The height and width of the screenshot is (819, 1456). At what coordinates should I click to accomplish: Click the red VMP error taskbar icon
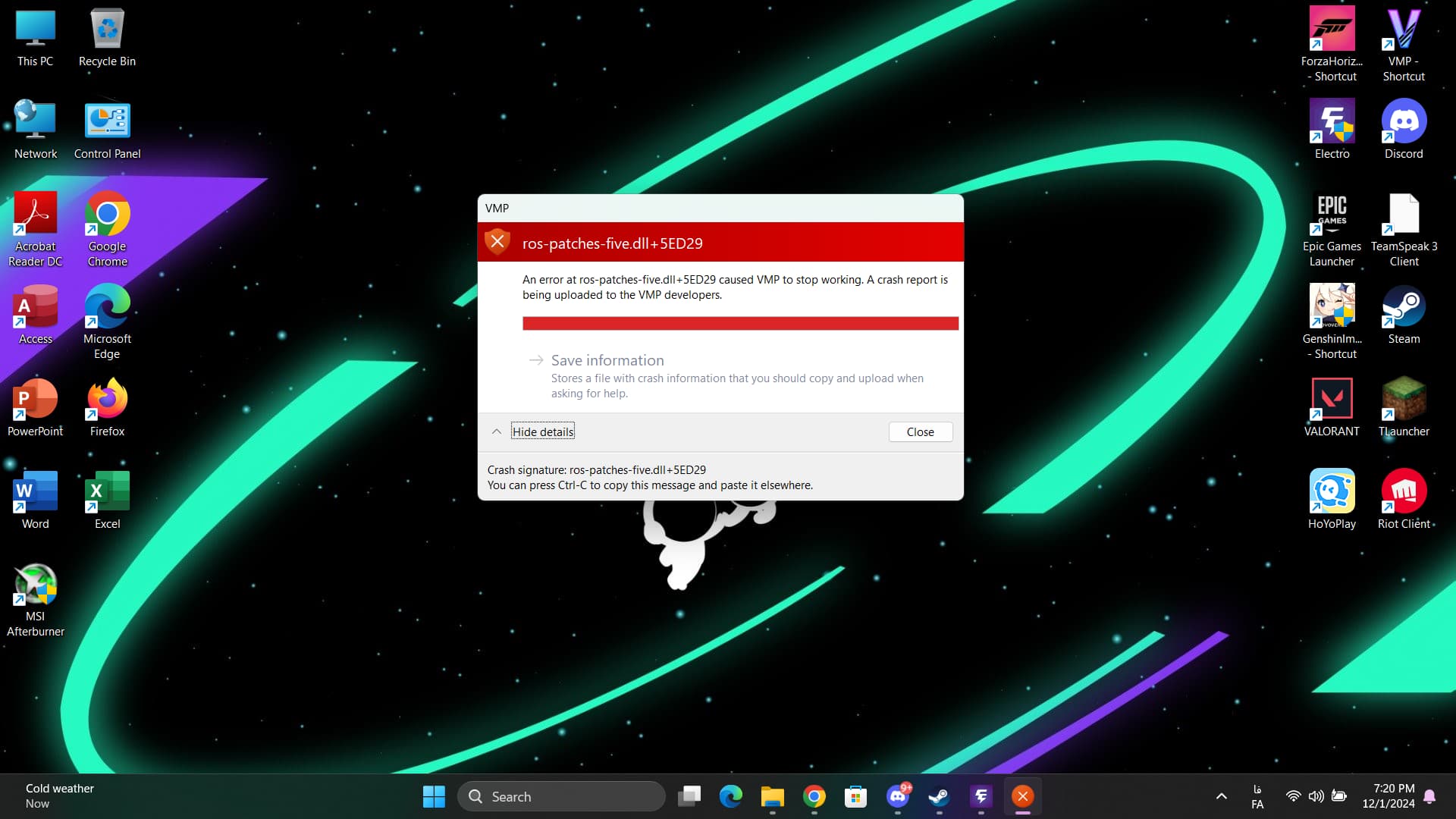pos(1022,796)
